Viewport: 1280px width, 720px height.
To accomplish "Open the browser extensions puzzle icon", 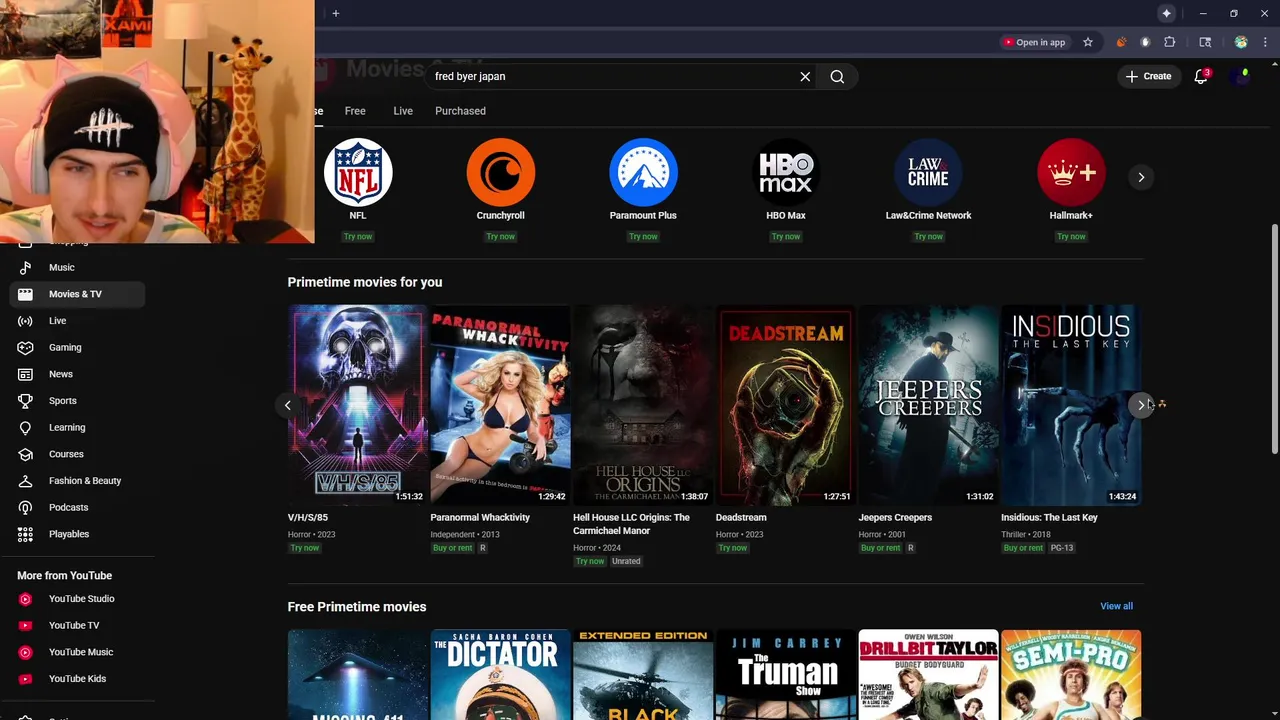I will tap(1169, 42).
